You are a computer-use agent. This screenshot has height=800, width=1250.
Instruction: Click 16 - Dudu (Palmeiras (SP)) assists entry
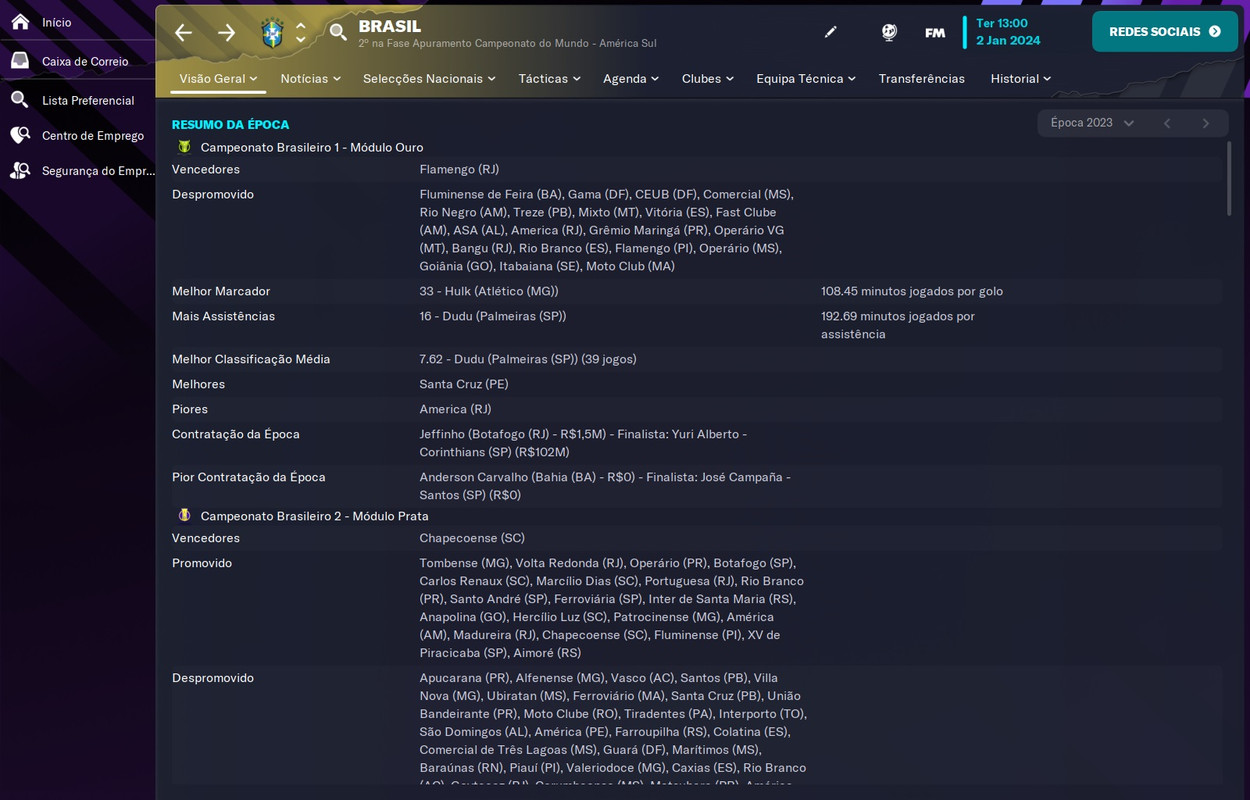(x=493, y=316)
